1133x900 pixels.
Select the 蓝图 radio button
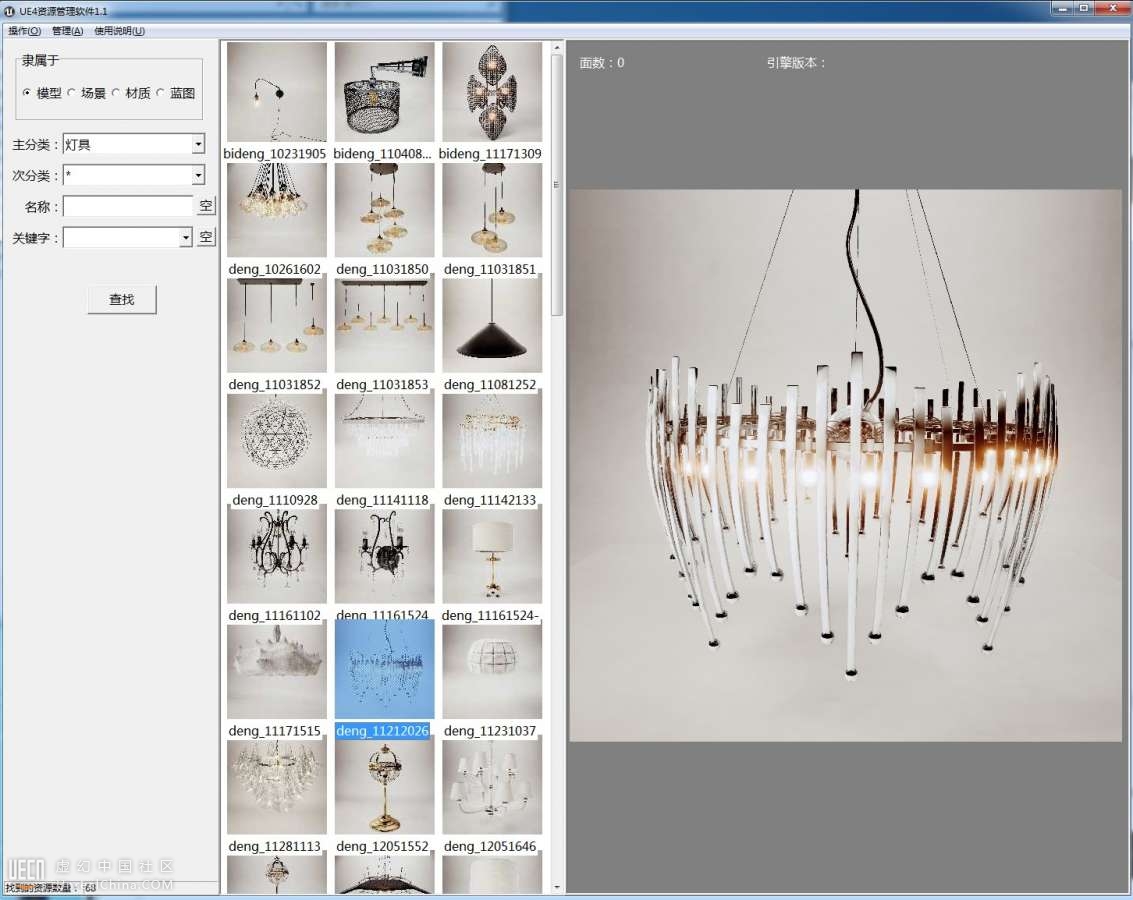tap(160, 92)
